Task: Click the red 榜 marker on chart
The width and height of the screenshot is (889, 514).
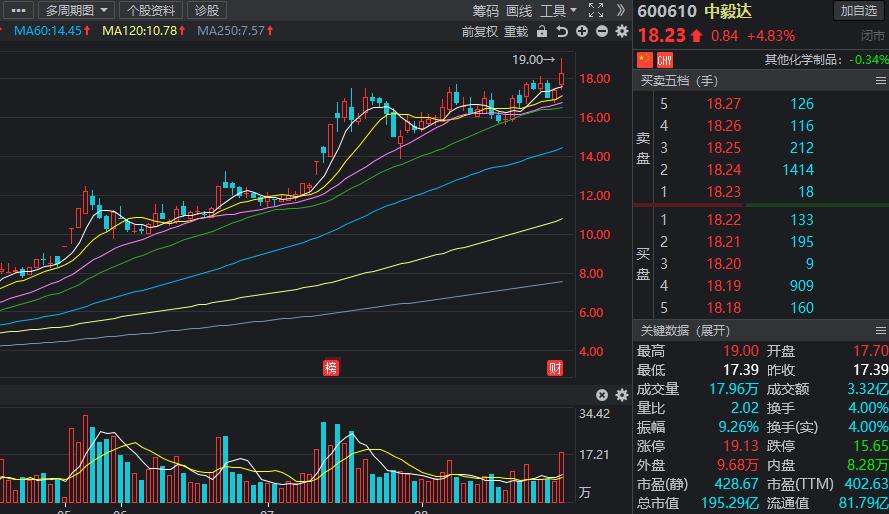Action: click(x=331, y=367)
